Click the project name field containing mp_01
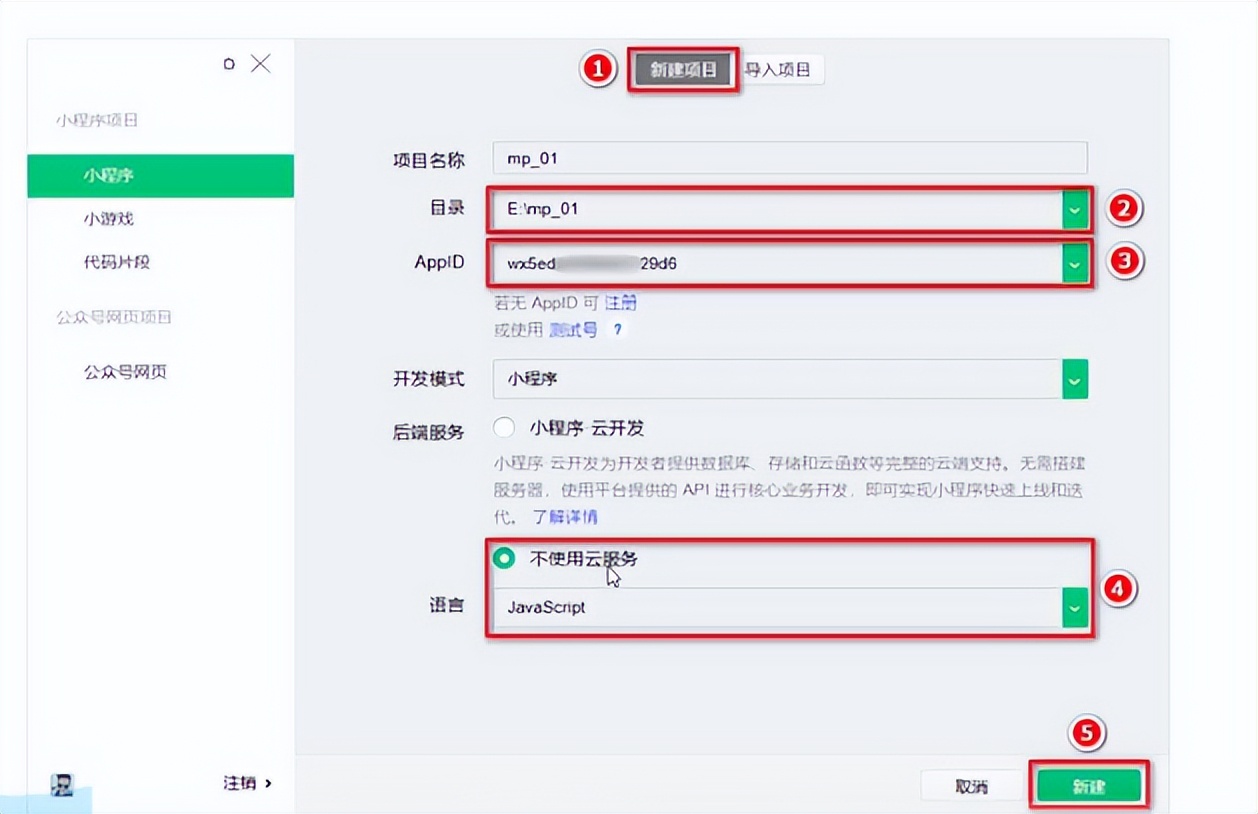 coord(790,157)
